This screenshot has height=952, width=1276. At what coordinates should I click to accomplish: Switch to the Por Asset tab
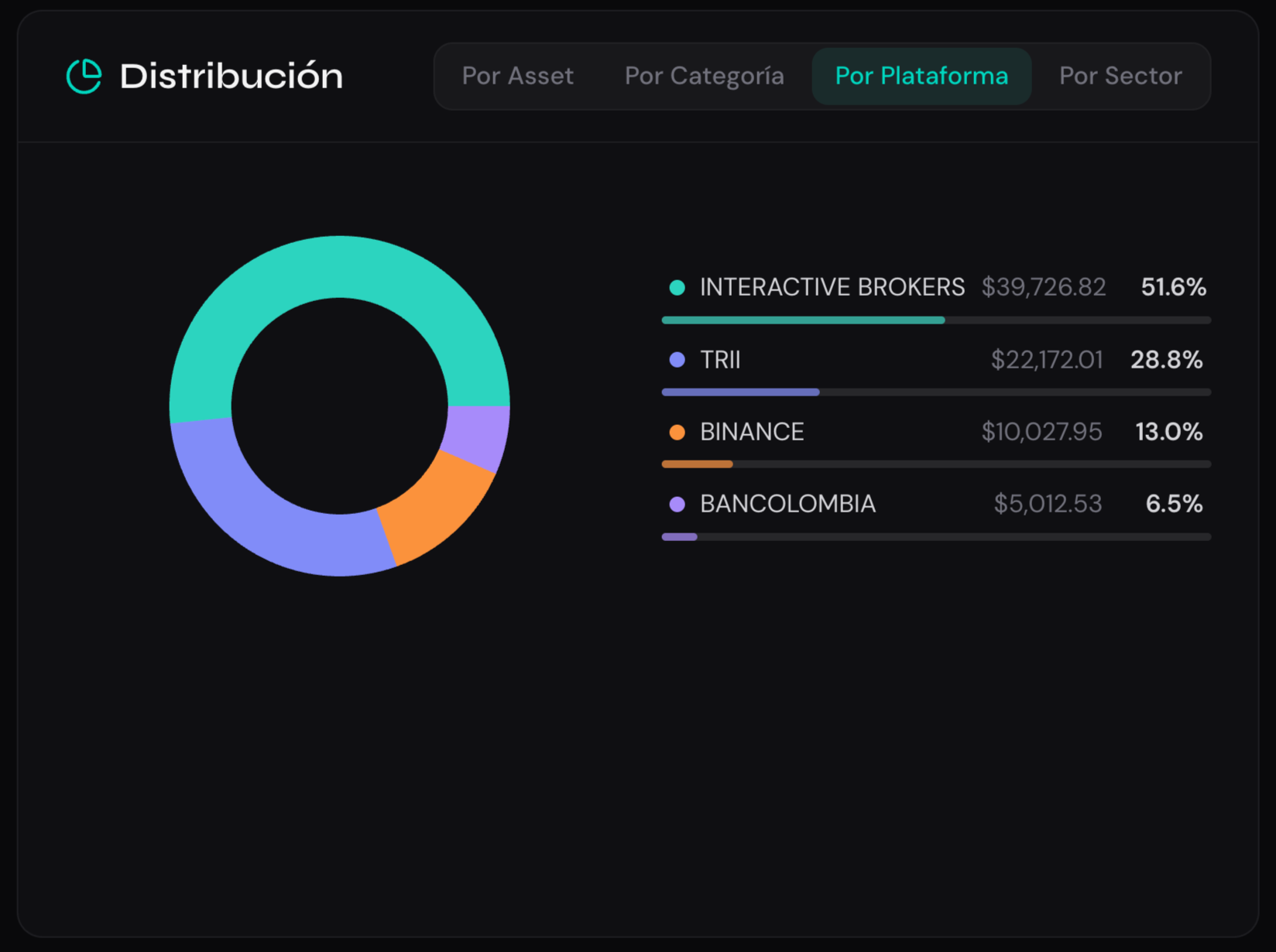click(x=517, y=76)
